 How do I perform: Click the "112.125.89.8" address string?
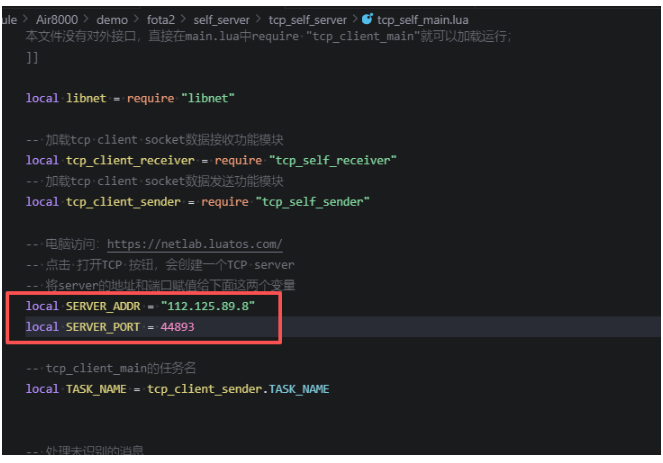click(208, 306)
